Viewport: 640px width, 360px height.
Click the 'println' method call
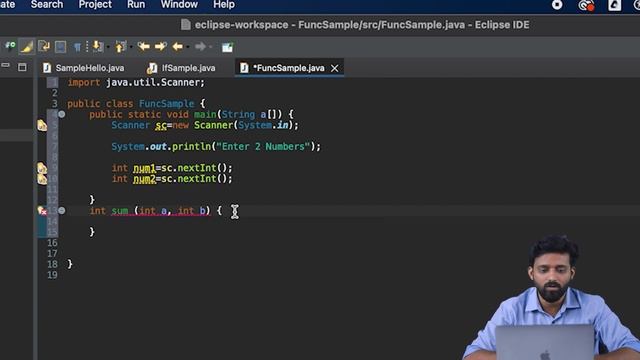tap(191, 147)
